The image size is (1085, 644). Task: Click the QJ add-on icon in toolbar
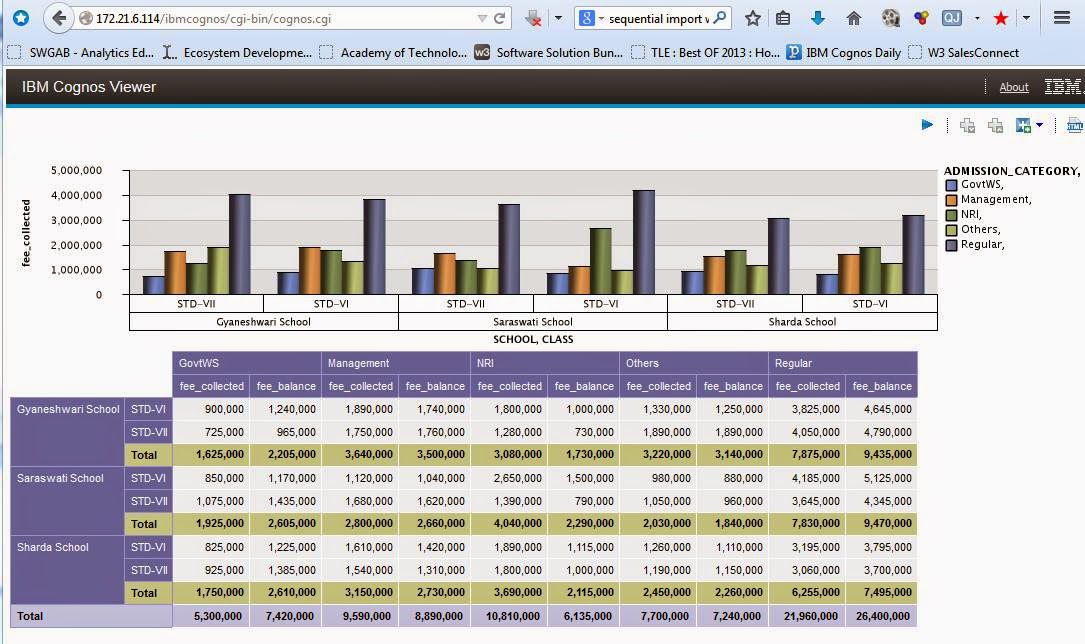click(x=952, y=17)
